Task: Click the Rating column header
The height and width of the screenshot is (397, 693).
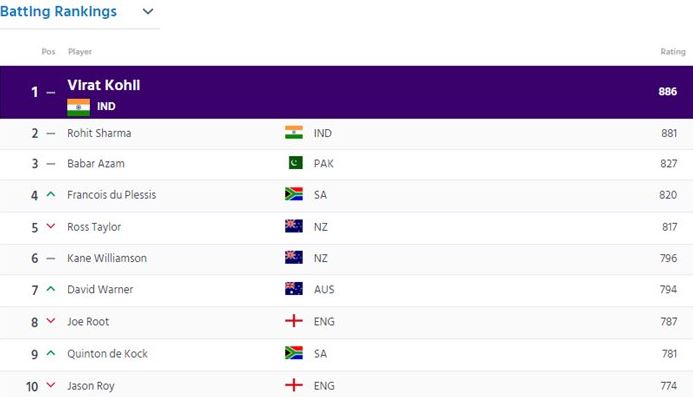Action: [673, 52]
